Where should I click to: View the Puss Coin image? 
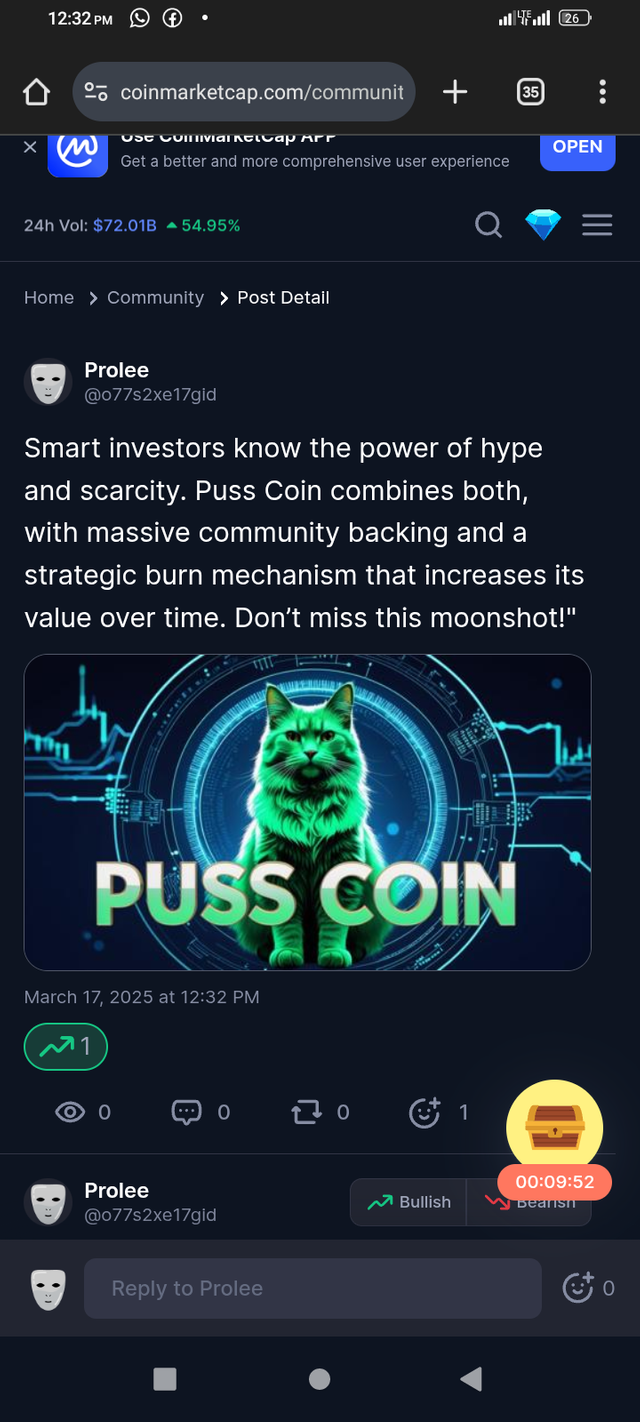pyautogui.click(x=307, y=812)
